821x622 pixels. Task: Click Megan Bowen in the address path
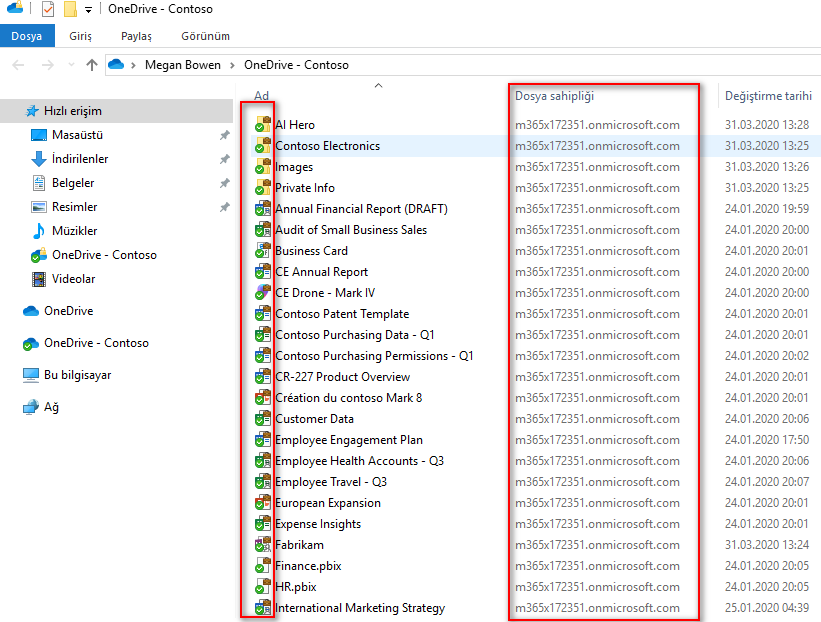tap(183, 65)
